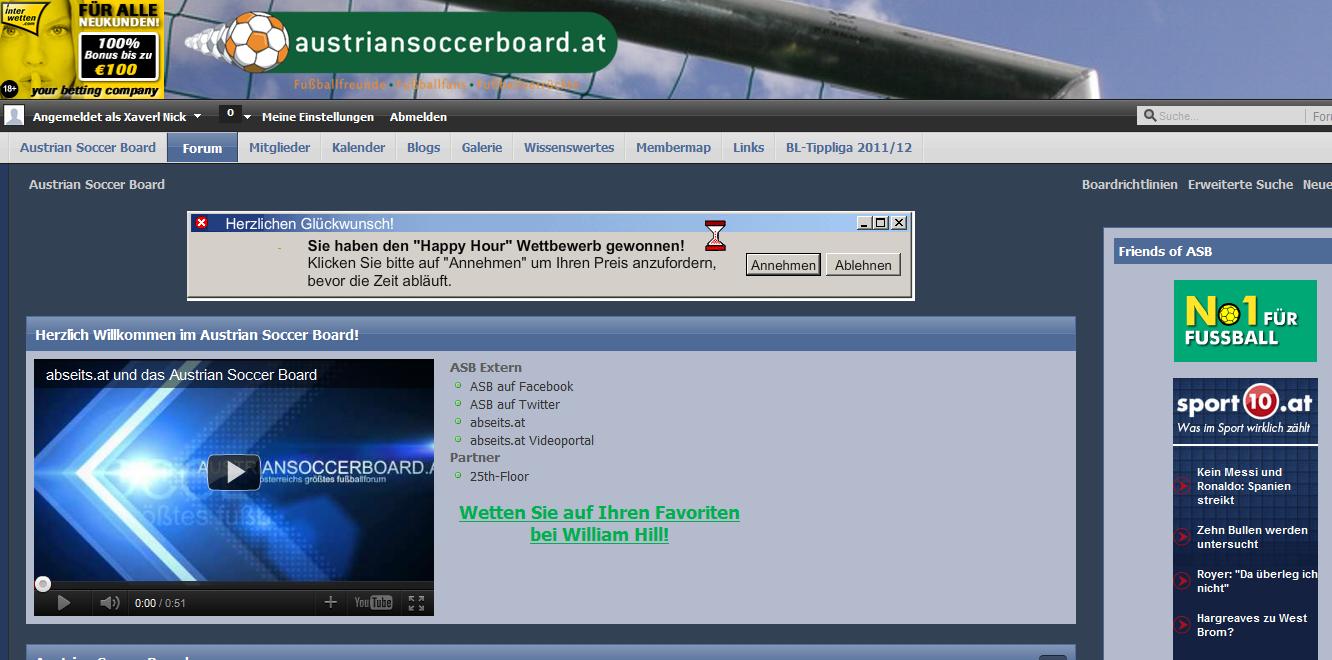Image resolution: width=1332 pixels, height=660 pixels.
Task: Open 'Zehn Bullen werden untersucht' news item
Action: [1252, 537]
